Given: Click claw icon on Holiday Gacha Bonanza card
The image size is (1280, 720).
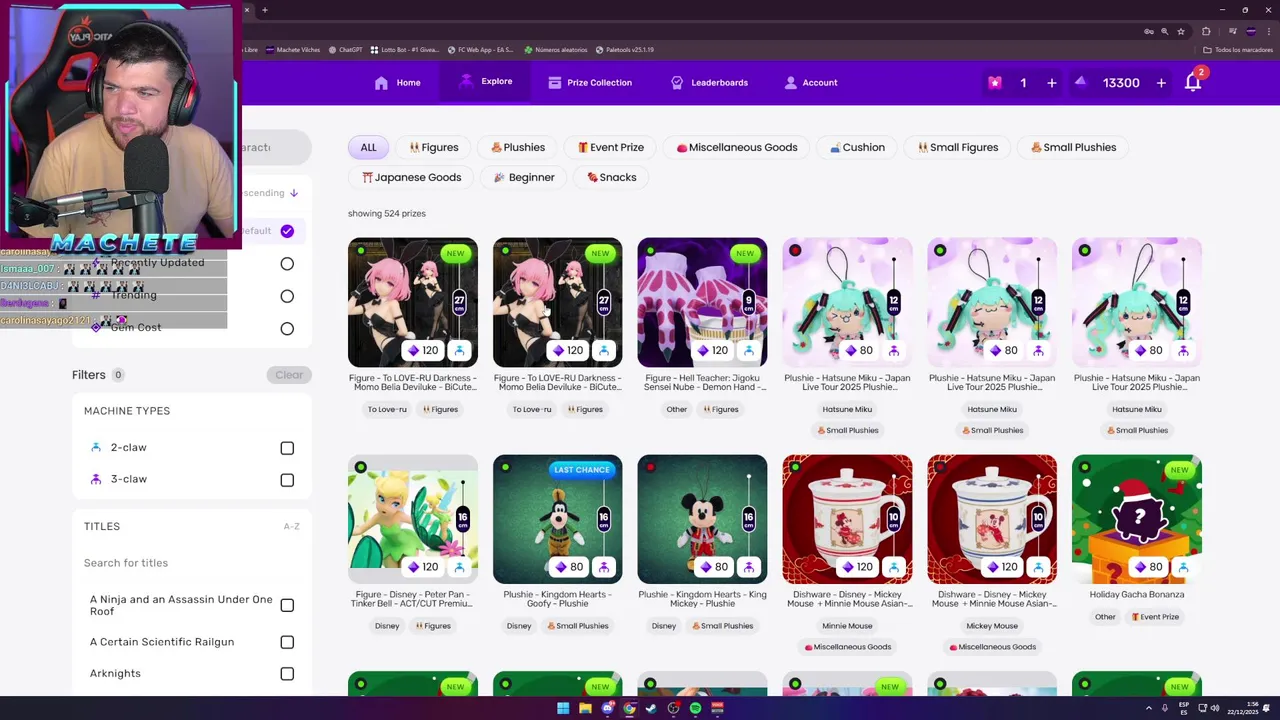Looking at the screenshot, I should point(1183,567).
